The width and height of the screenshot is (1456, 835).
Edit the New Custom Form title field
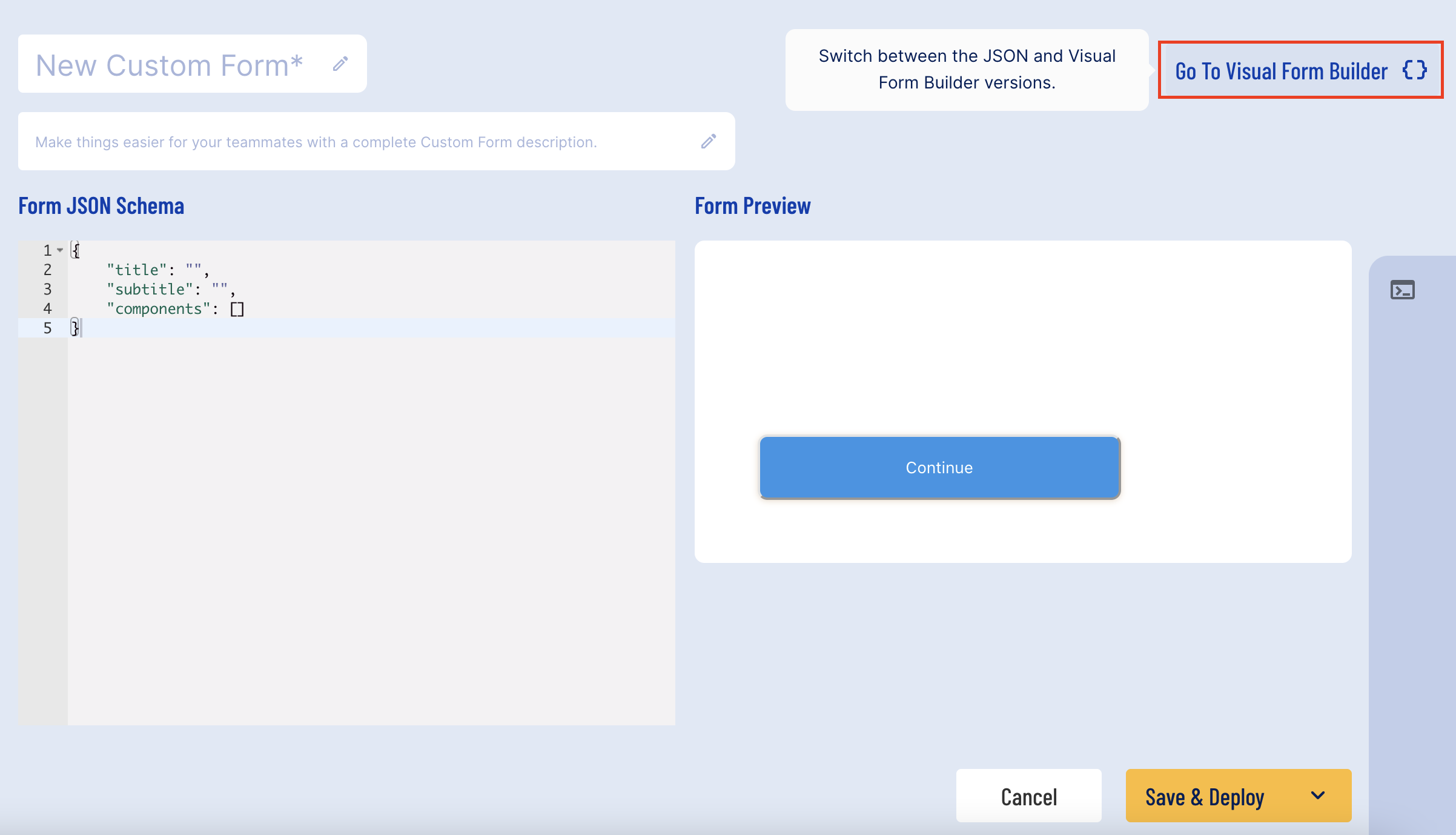pos(170,65)
